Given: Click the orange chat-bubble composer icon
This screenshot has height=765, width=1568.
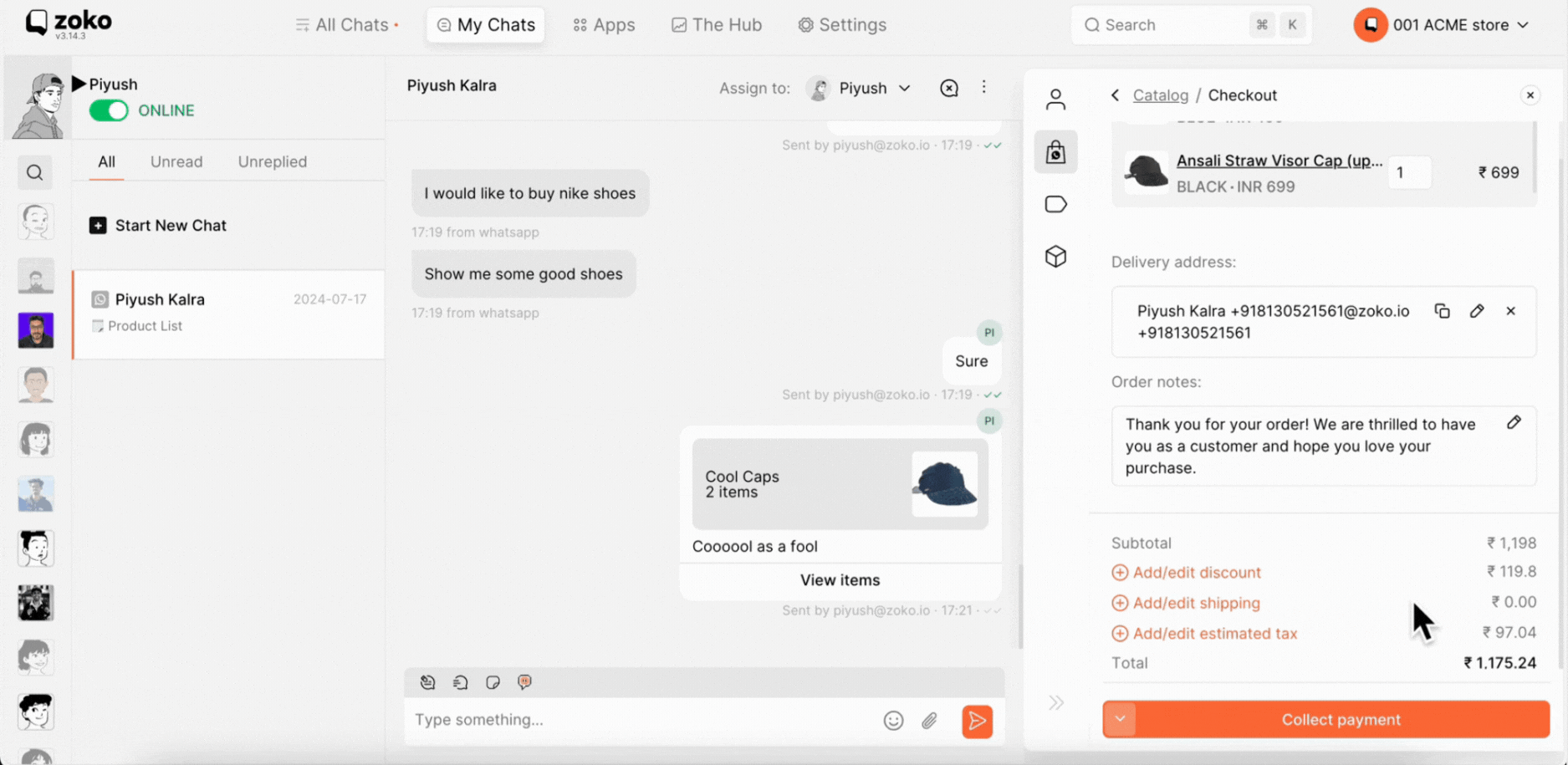Looking at the screenshot, I should 524,682.
